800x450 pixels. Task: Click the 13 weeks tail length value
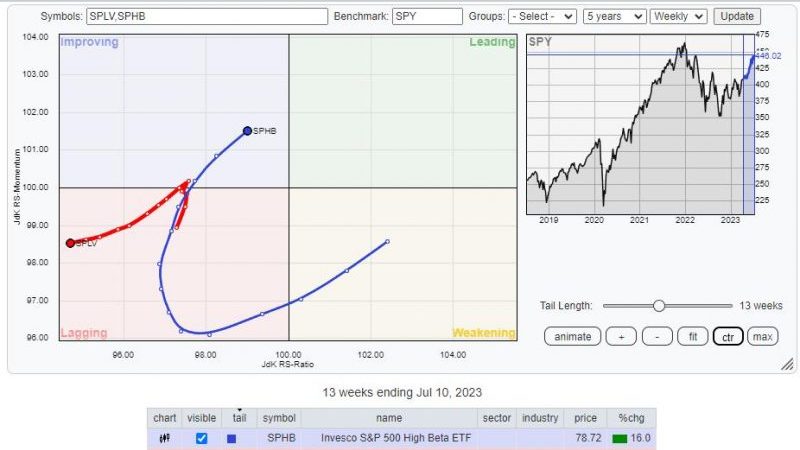[761, 306]
